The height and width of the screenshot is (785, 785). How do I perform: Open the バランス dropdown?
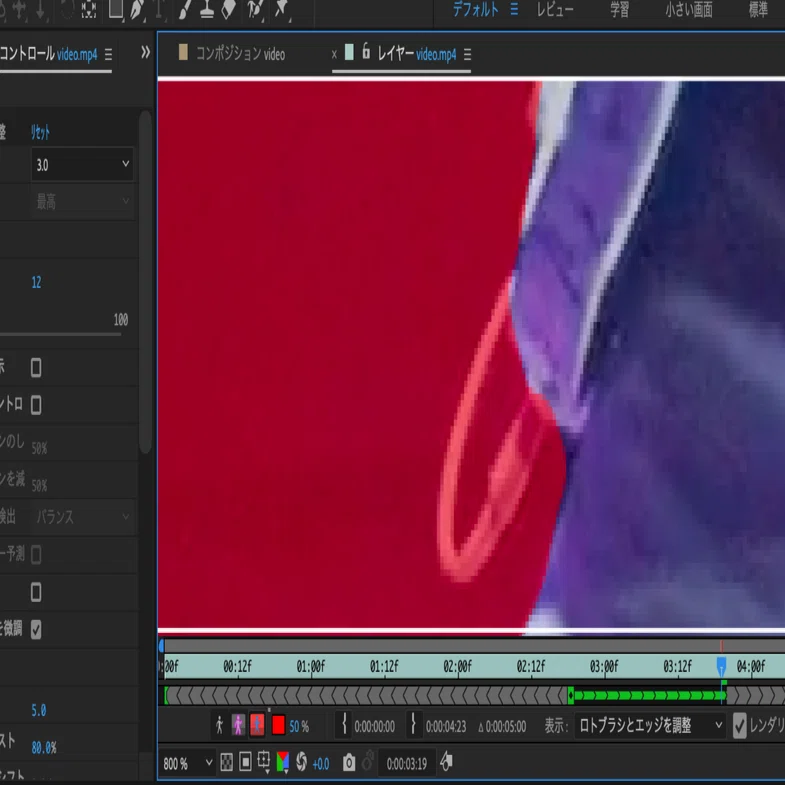82,517
